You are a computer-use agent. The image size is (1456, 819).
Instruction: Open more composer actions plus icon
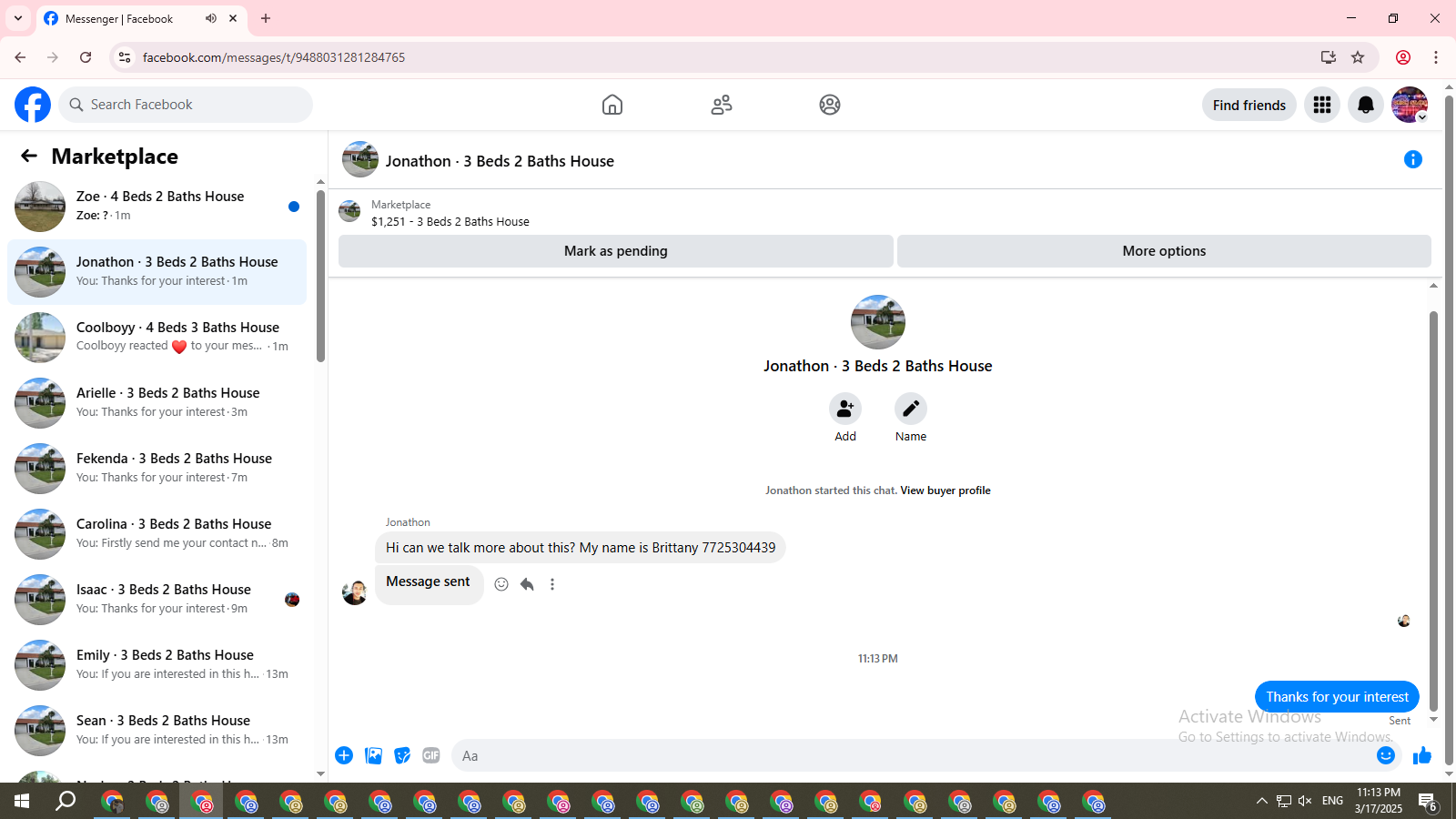(344, 755)
